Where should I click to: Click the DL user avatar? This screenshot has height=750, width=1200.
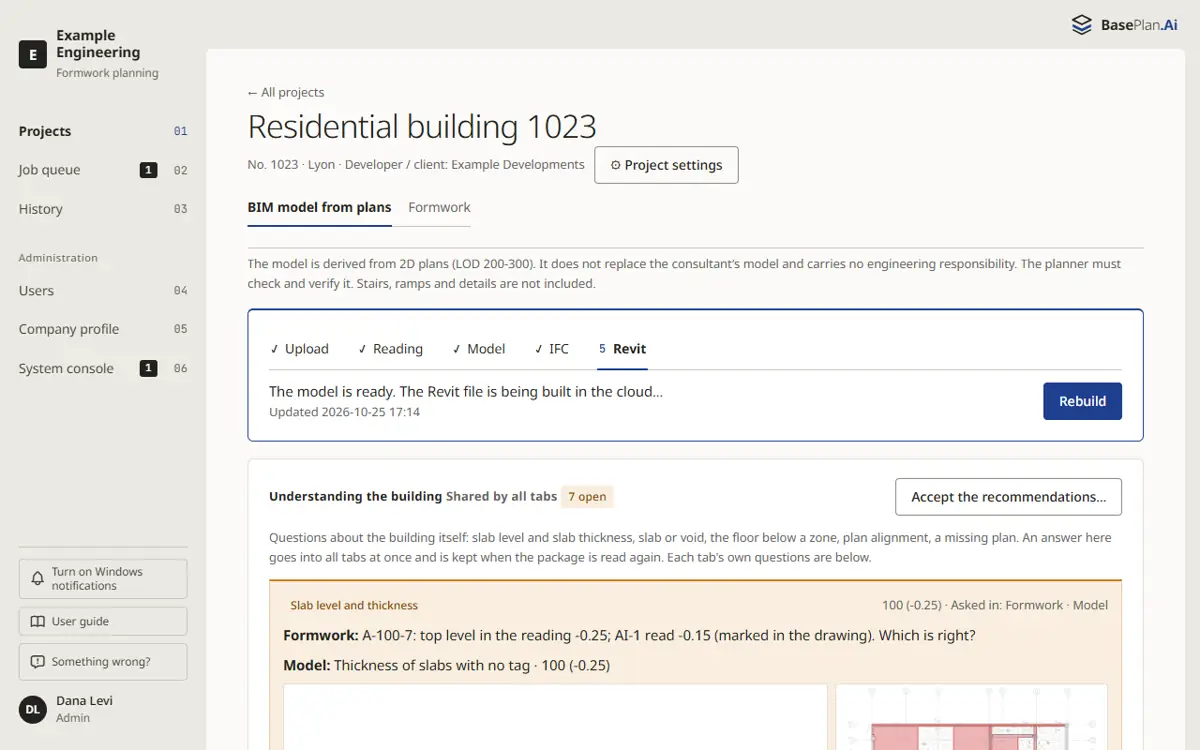[33, 709]
